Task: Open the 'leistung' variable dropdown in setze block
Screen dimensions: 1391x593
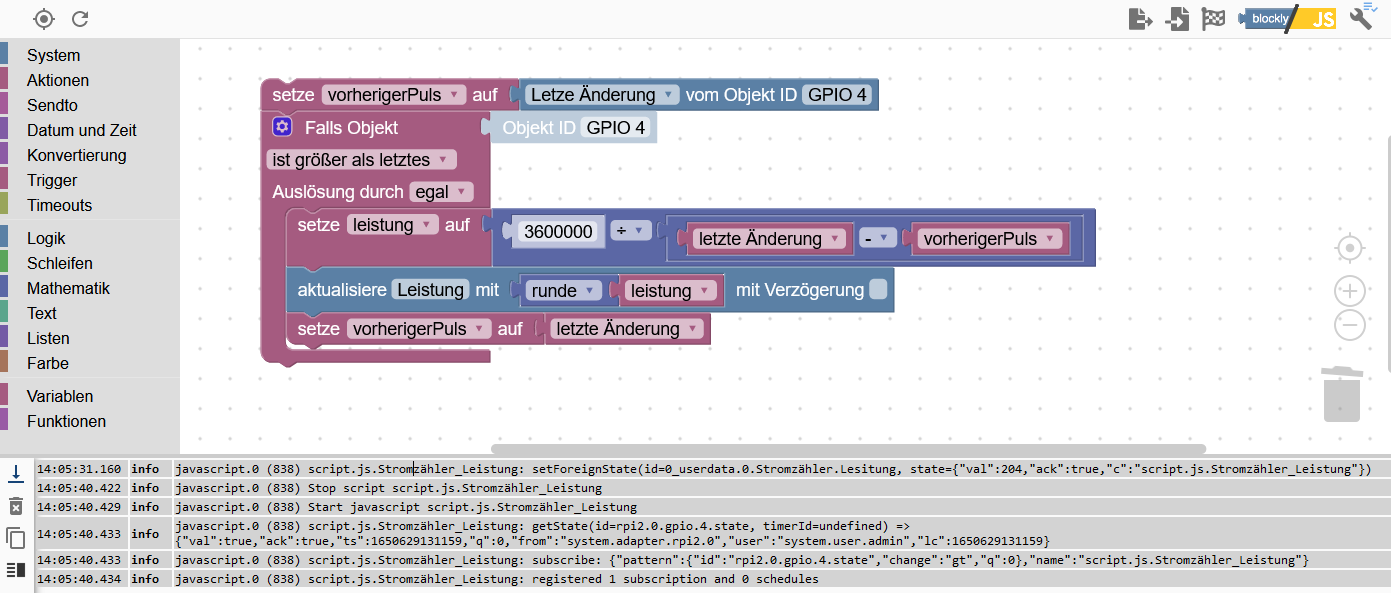Action: coord(392,225)
